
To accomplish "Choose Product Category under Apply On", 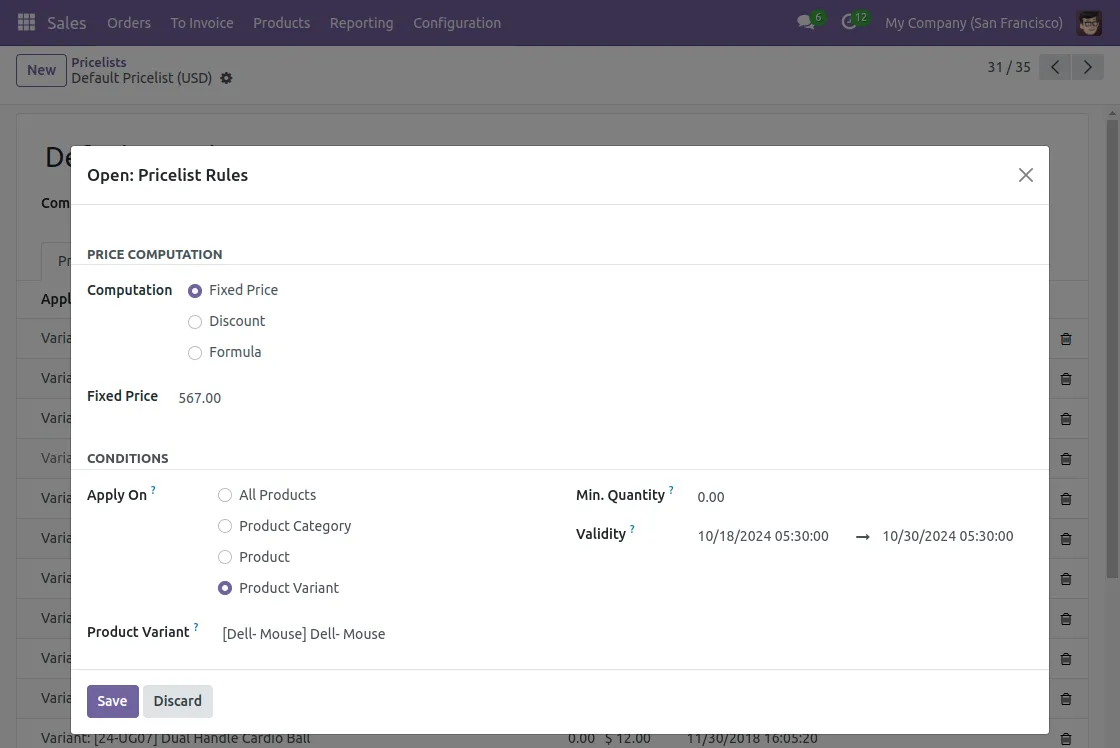I will 226,526.
